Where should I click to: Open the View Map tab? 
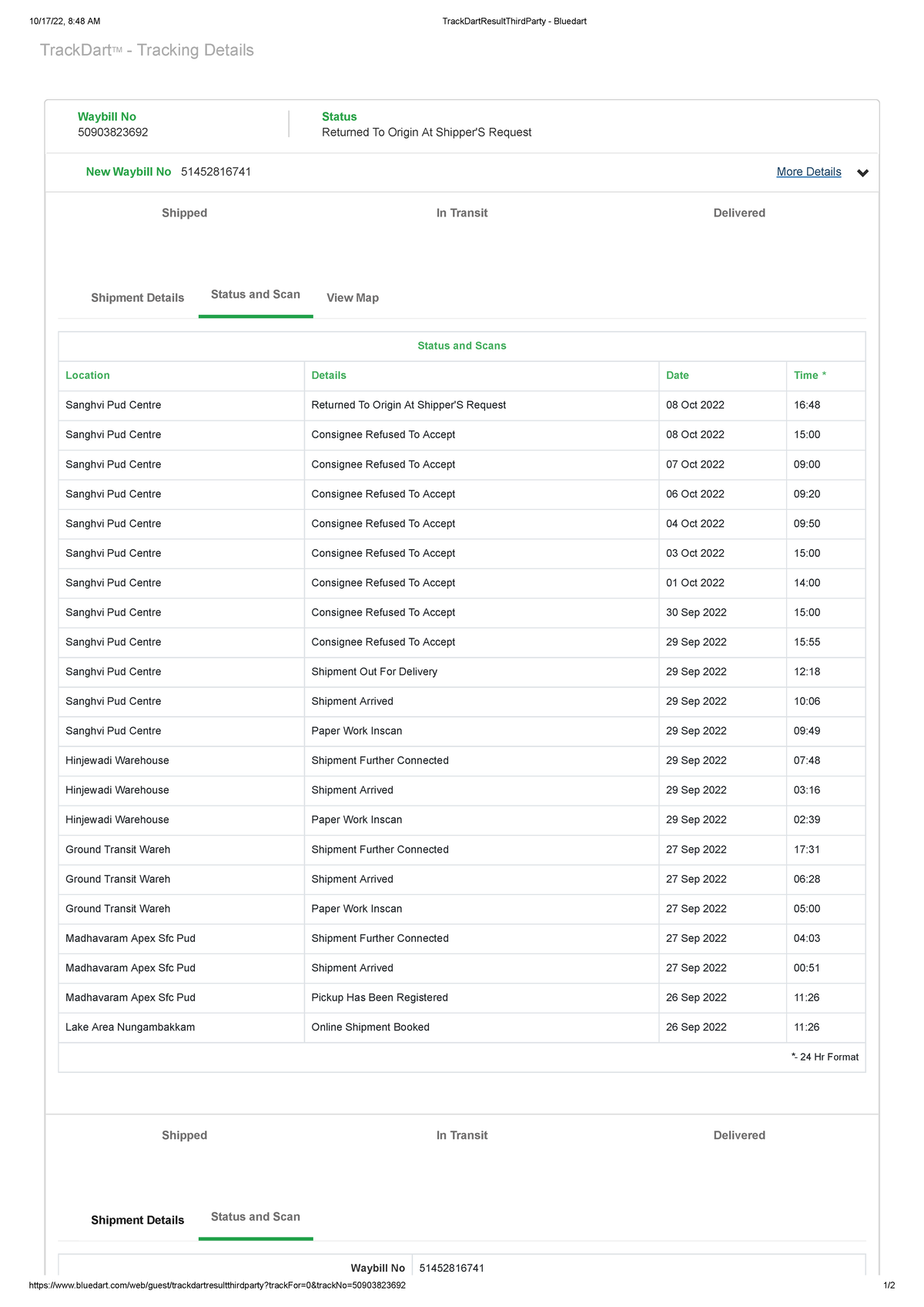(x=353, y=297)
